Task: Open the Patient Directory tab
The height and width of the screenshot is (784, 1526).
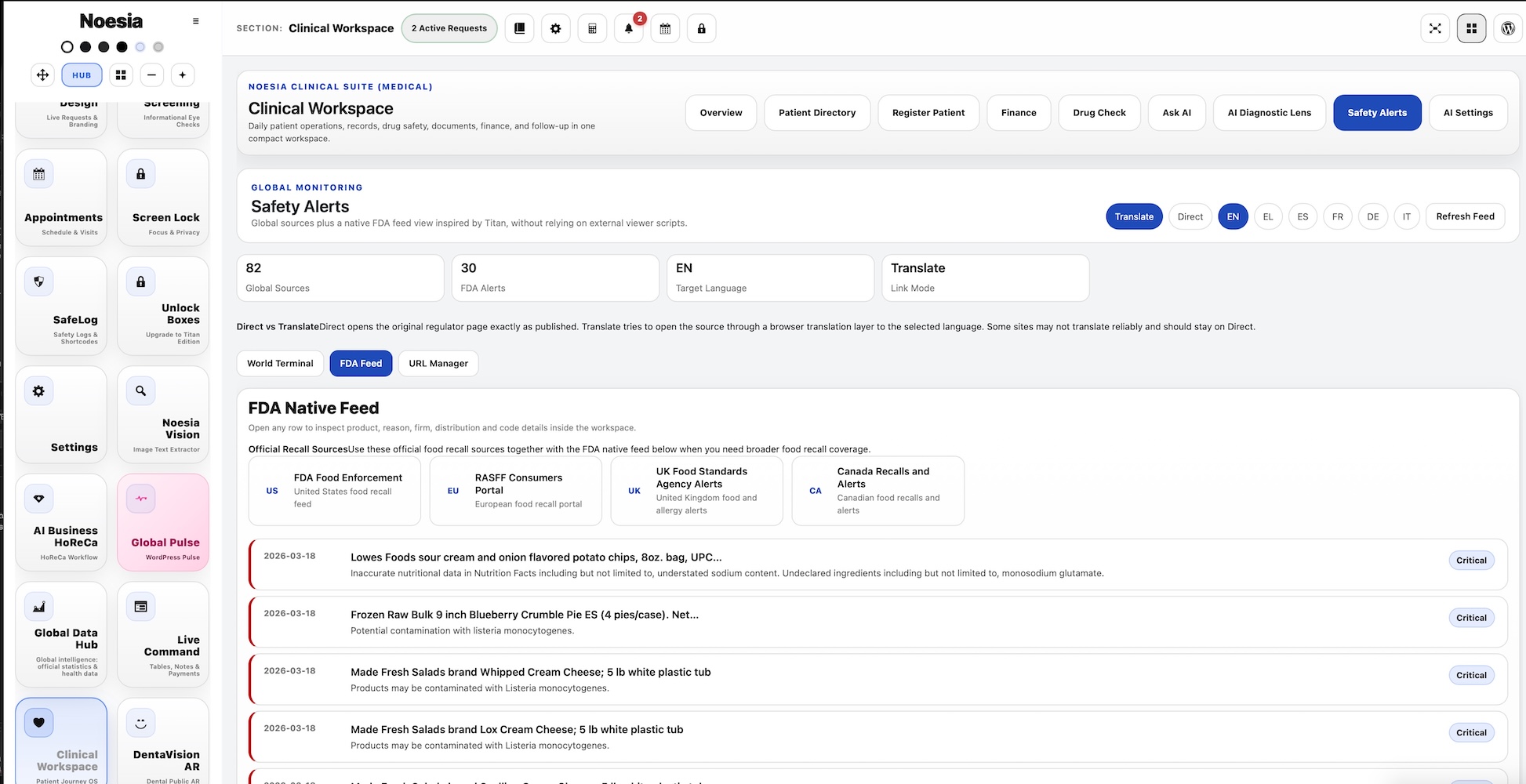Action: coord(817,113)
